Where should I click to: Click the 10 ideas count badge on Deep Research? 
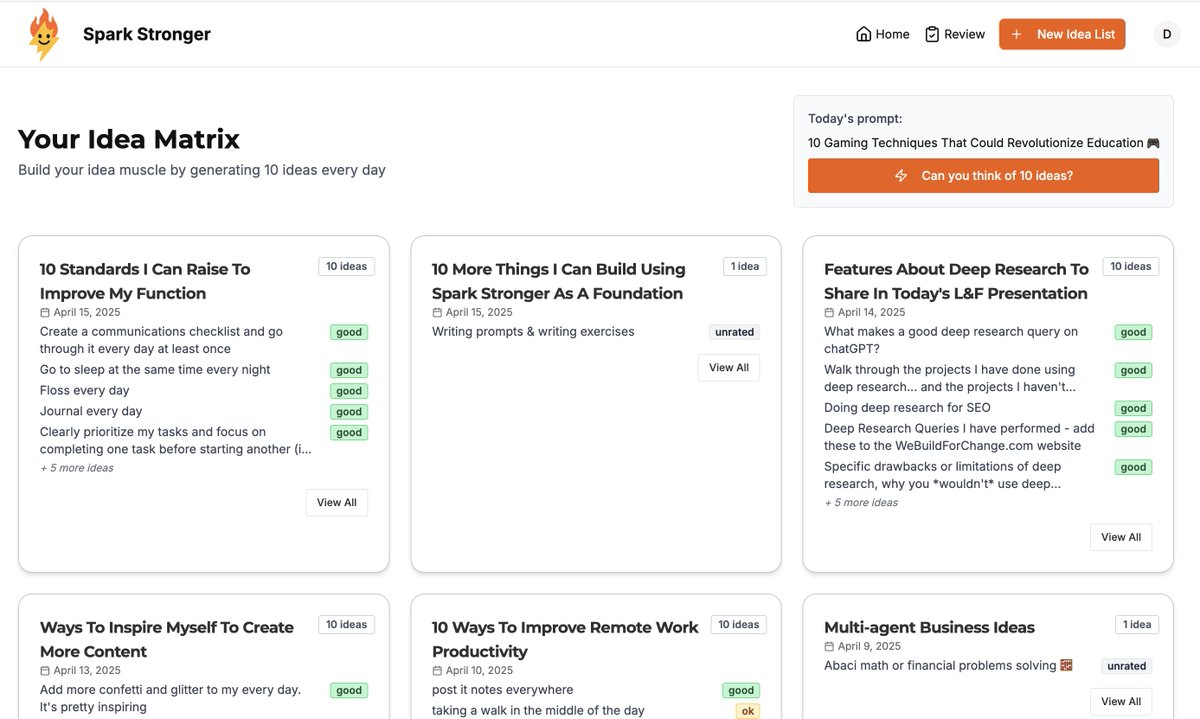(x=1131, y=266)
